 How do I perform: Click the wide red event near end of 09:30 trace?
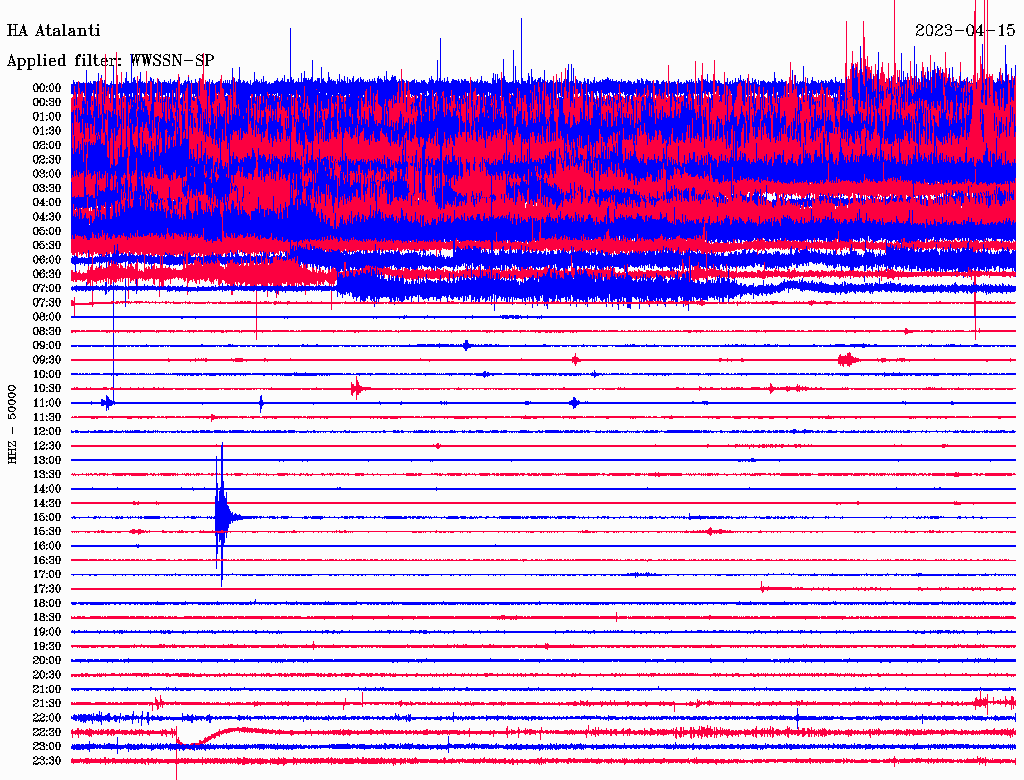[848, 359]
